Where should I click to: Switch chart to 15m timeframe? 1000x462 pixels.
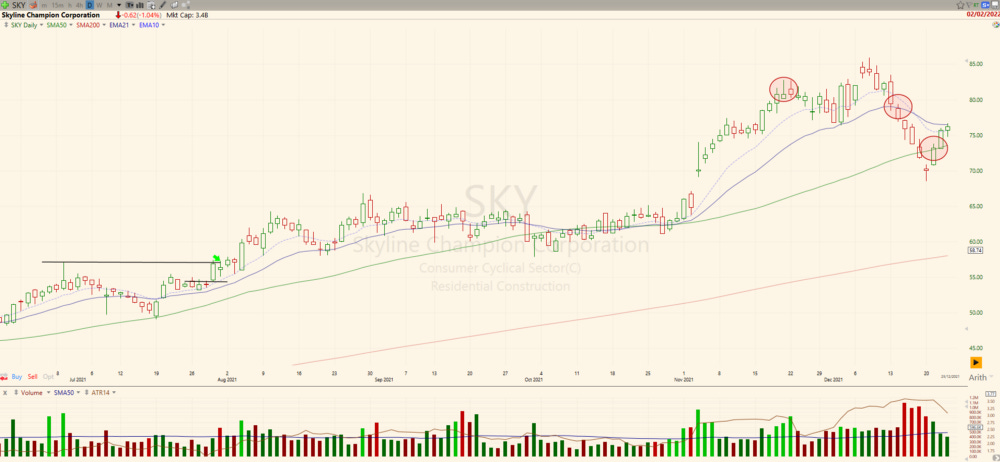click(57, 5)
